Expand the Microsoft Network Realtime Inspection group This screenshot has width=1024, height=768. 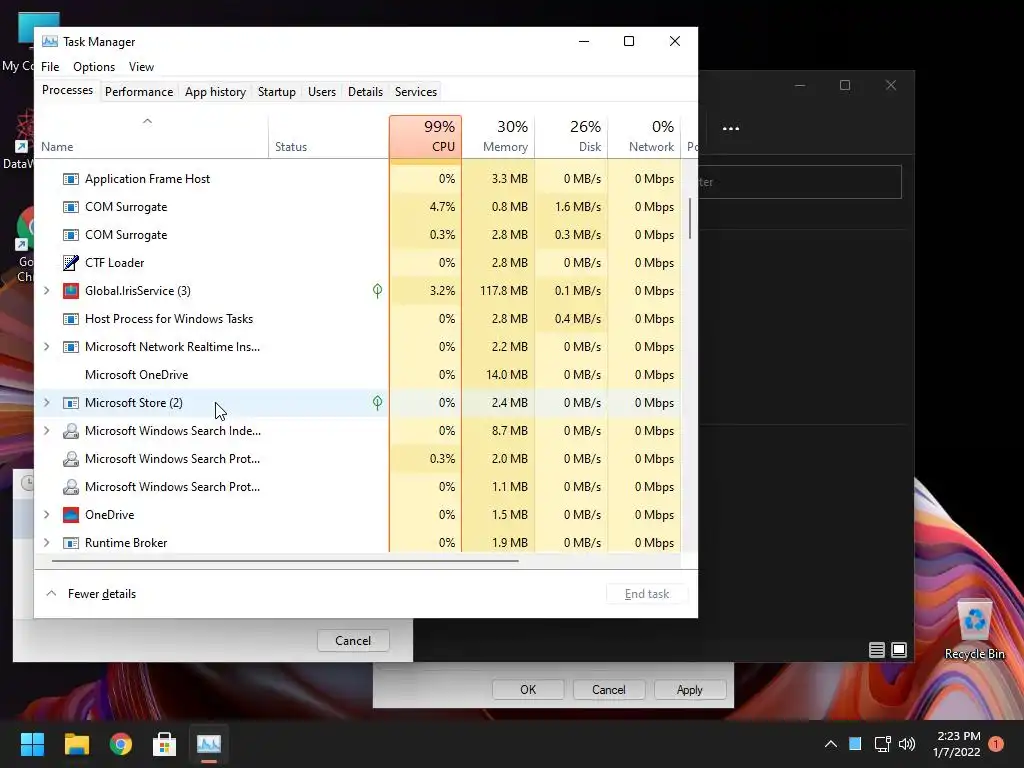[x=46, y=347]
